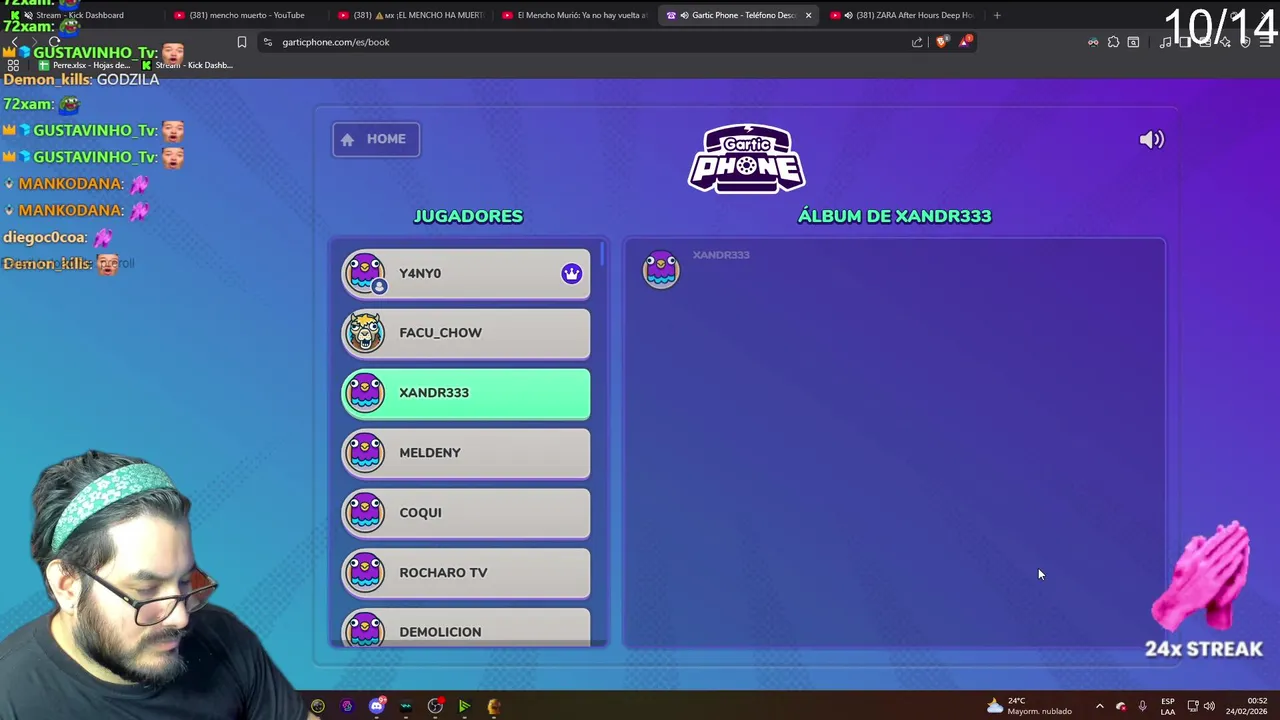Click the share icon in address bar
Image resolution: width=1280 pixels, height=720 pixels.
(x=917, y=42)
